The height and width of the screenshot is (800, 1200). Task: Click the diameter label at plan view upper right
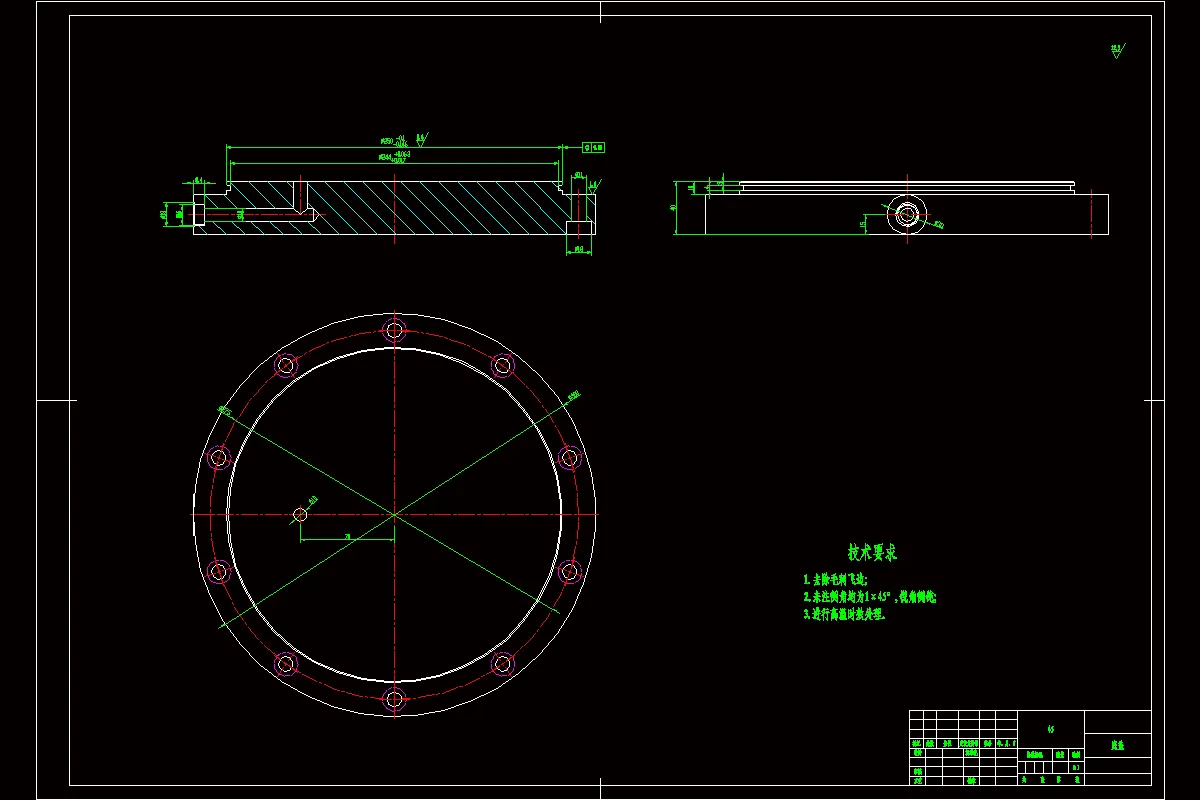pos(574,396)
